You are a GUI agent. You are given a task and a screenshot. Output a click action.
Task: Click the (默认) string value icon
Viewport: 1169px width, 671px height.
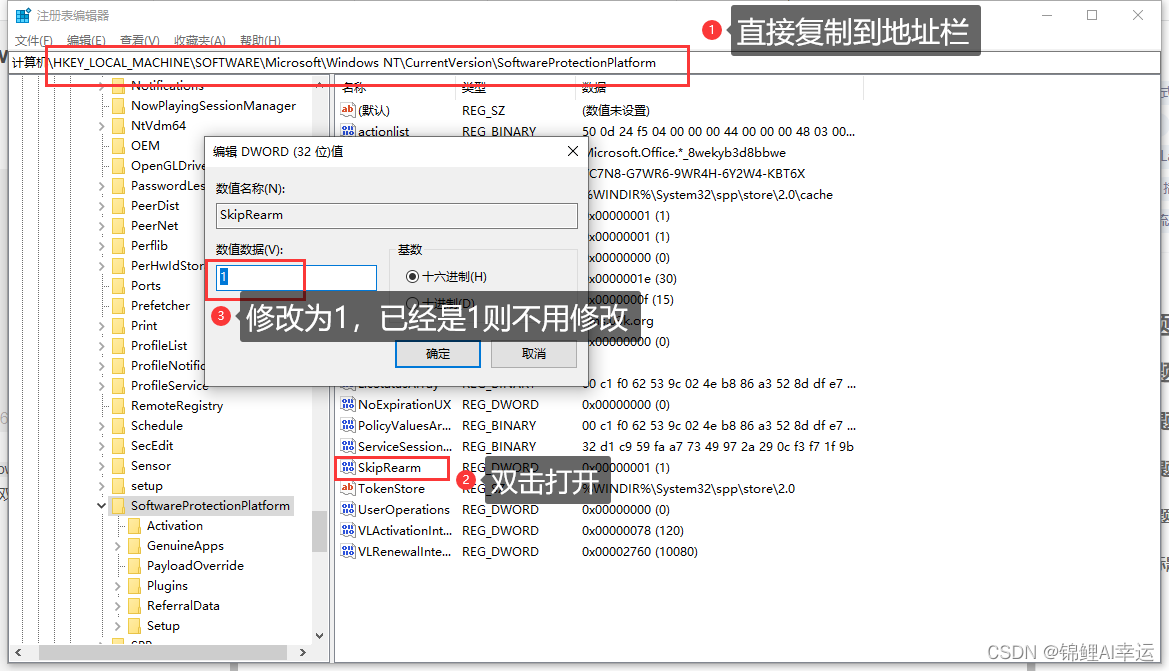click(347, 110)
